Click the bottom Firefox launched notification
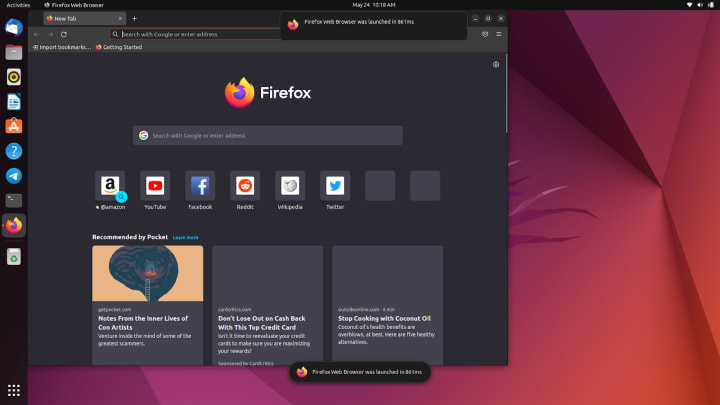720x405 pixels. click(x=360, y=372)
